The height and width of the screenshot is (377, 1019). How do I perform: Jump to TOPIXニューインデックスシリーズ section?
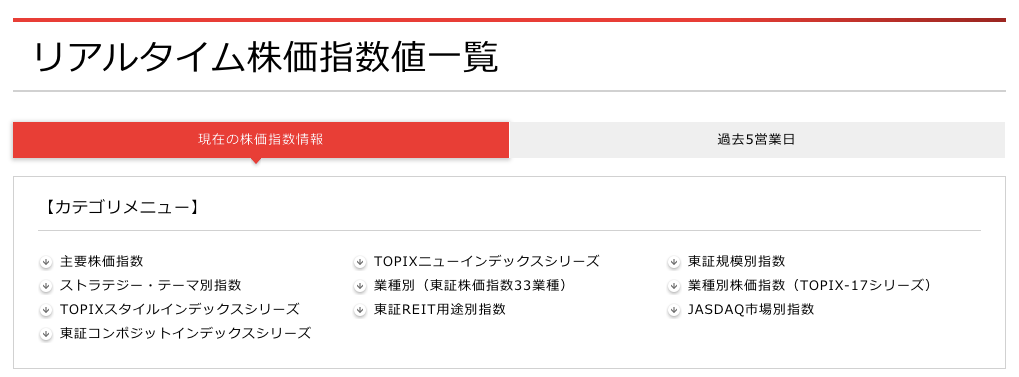click(487, 261)
